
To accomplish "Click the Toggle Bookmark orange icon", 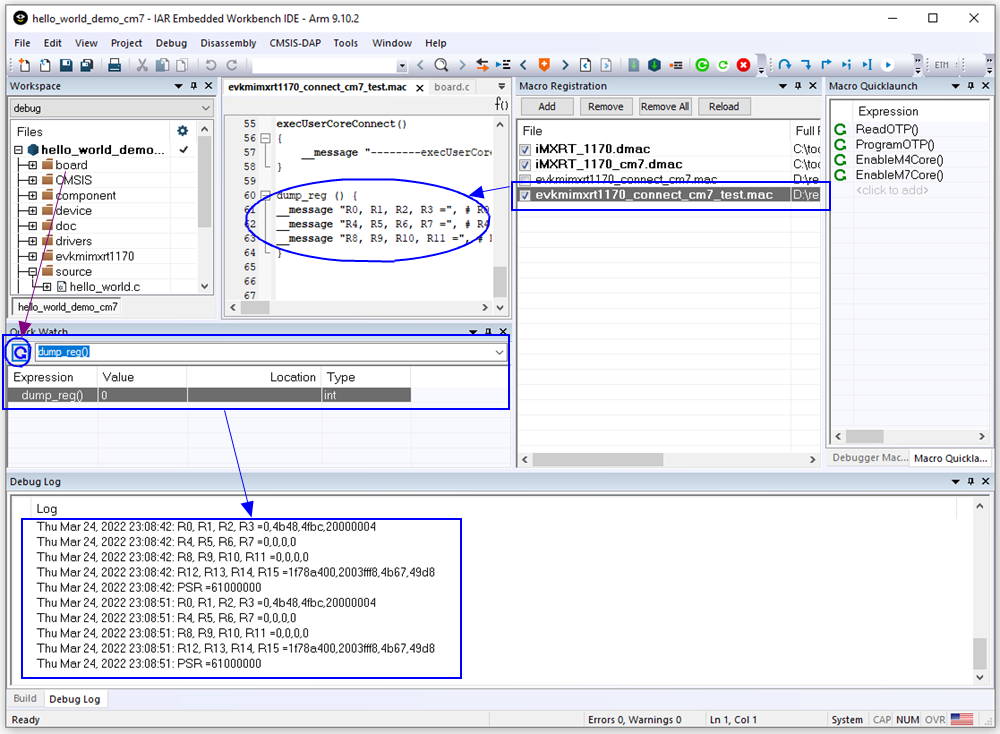I will coord(544,65).
